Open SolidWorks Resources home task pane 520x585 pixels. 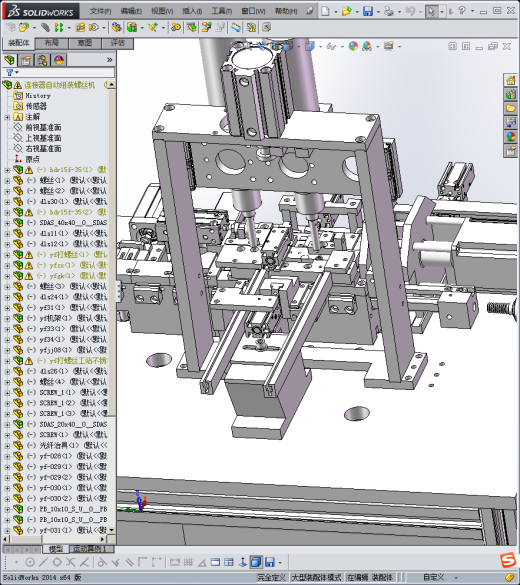(511, 80)
